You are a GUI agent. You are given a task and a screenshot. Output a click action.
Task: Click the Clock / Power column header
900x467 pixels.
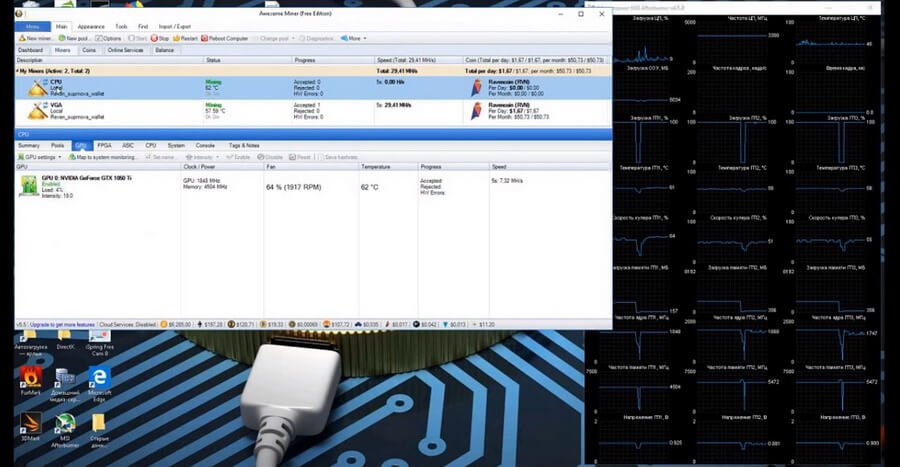pos(222,166)
